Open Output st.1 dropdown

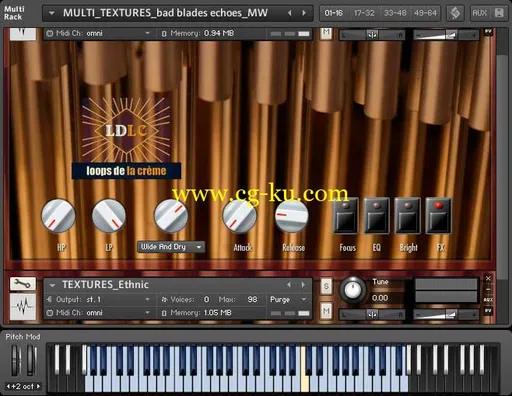click(x=147, y=299)
